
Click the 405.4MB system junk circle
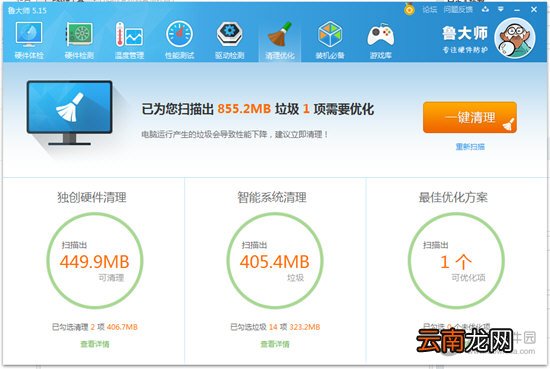275,261
